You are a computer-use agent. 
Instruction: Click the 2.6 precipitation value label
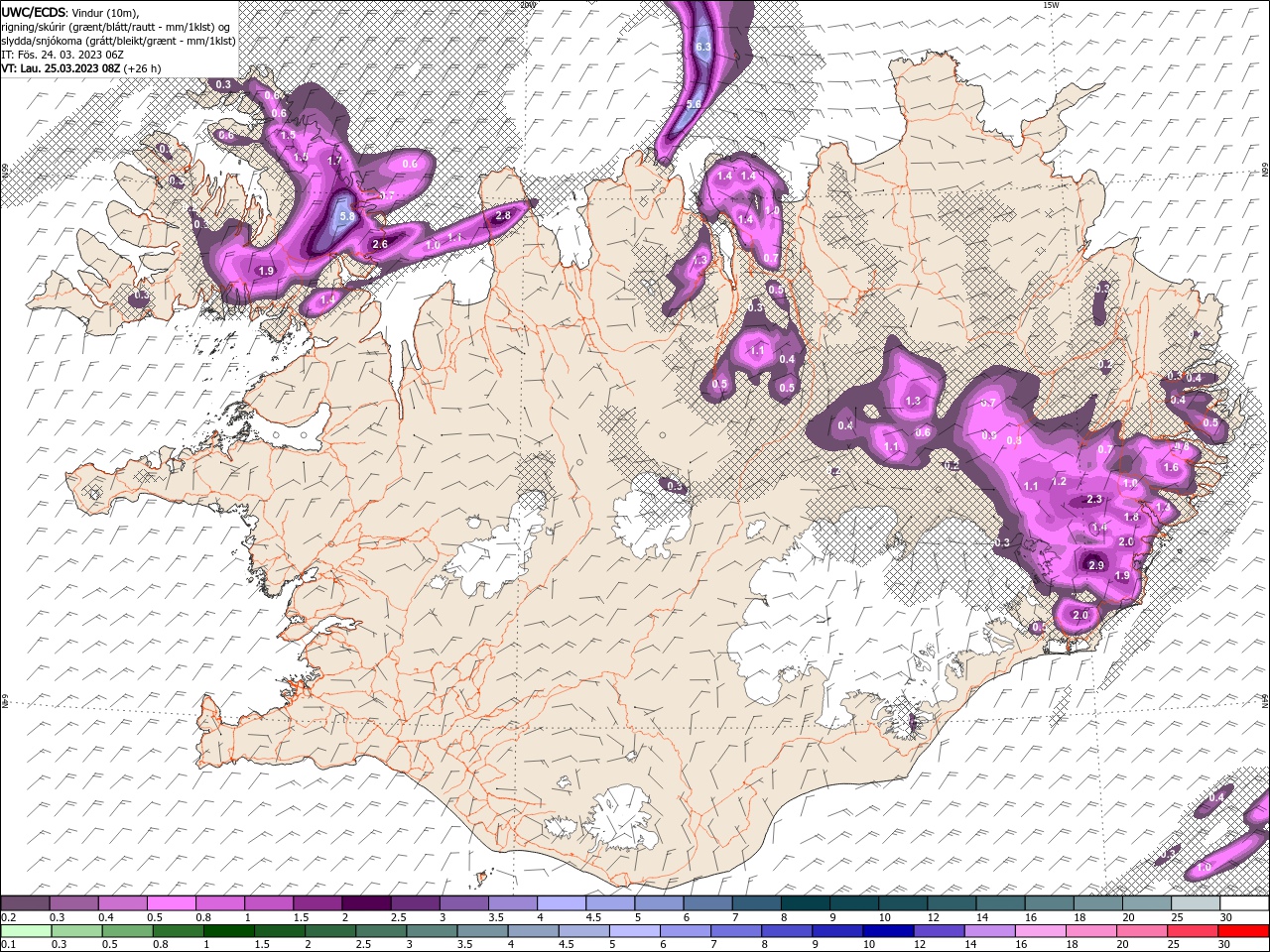click(379, 244)
